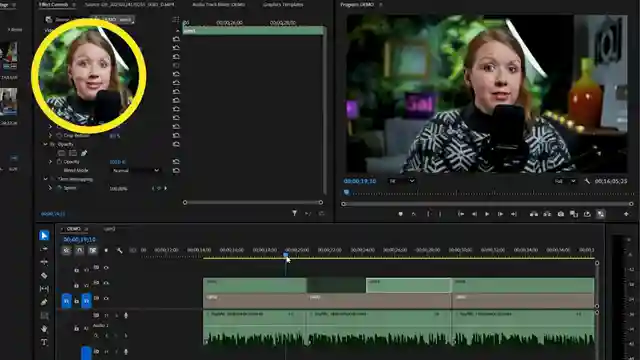
Task: Lock the A1 audio track
Action: tap(76, 328)
